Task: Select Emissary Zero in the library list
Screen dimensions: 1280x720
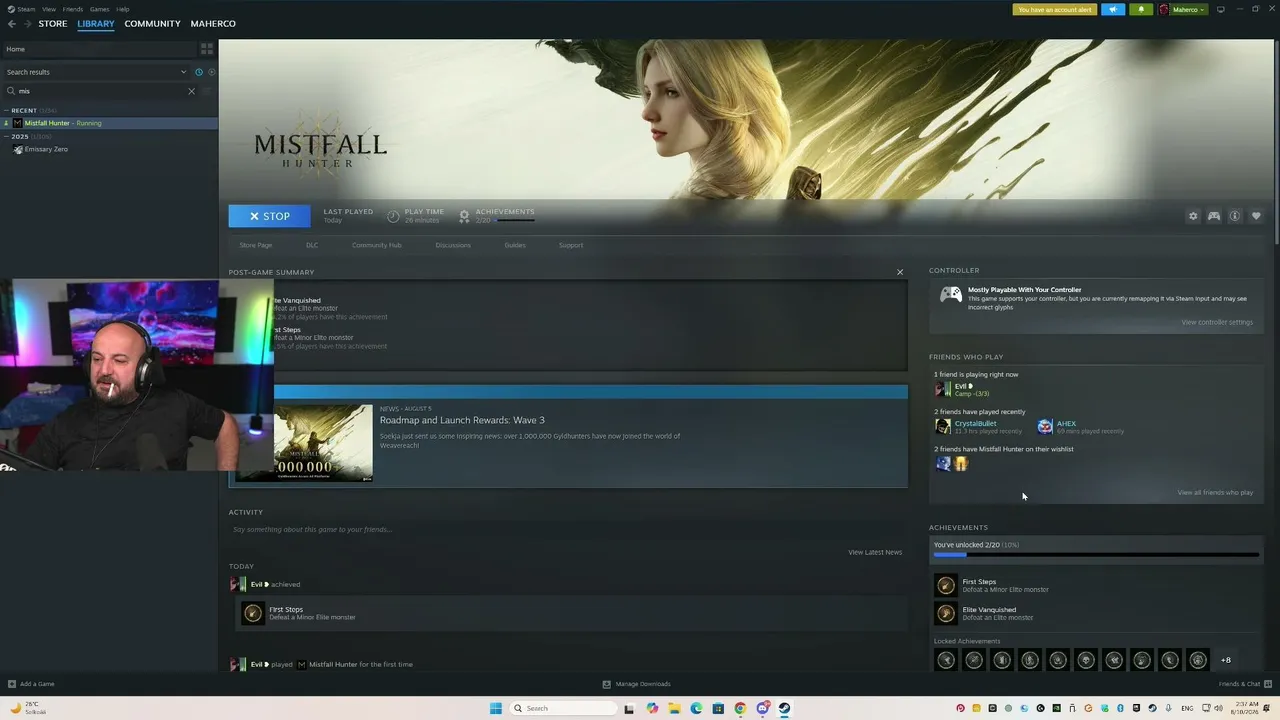Action: (x=46, y=149)
